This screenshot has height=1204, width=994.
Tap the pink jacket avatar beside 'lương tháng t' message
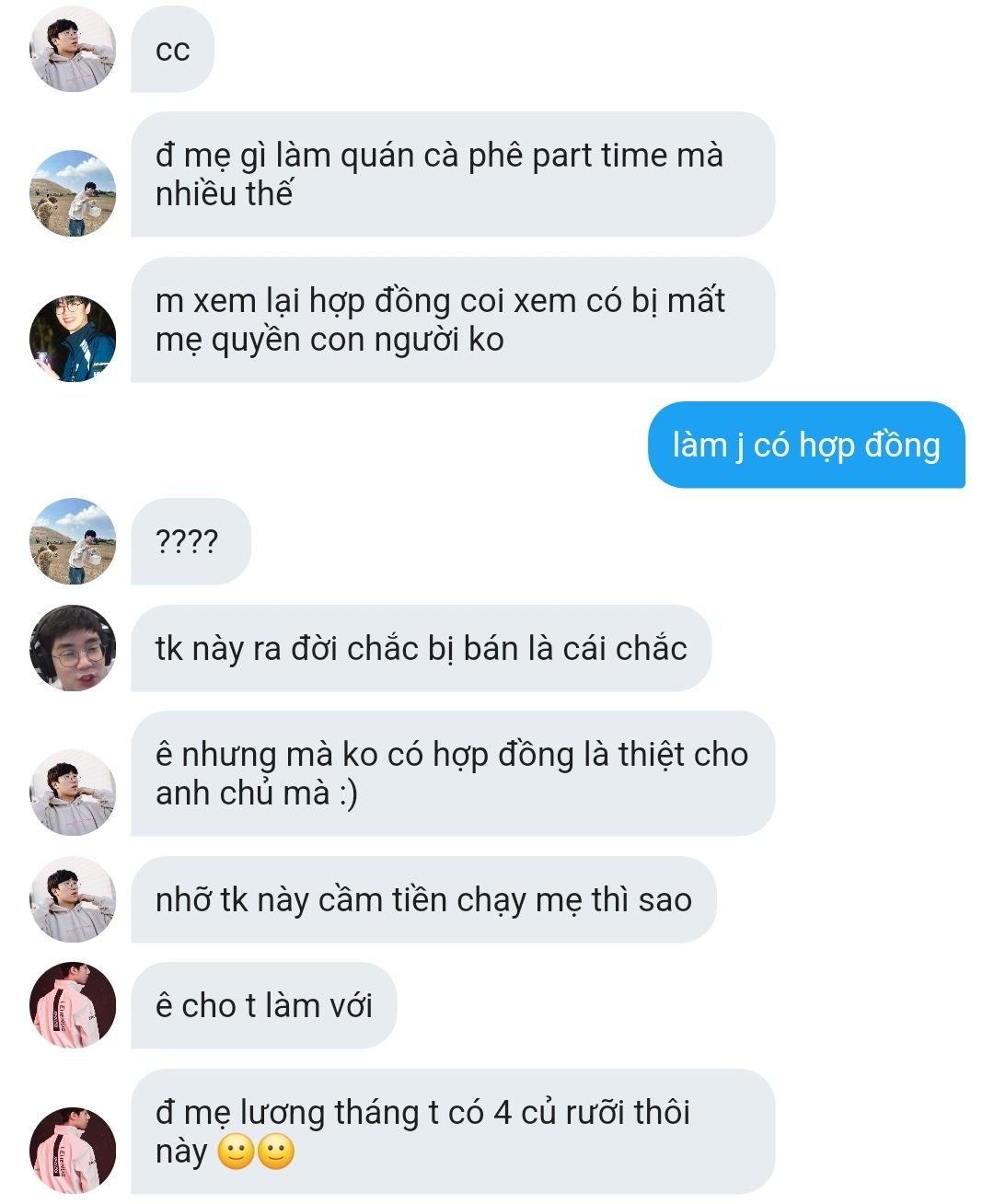coord(73,1151)
